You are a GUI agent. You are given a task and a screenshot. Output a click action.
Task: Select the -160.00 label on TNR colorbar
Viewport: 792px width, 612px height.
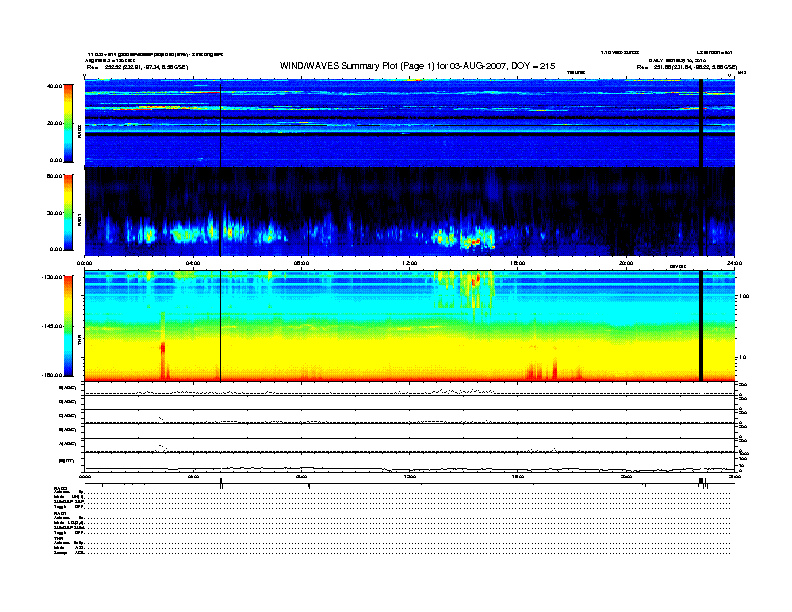52,375
